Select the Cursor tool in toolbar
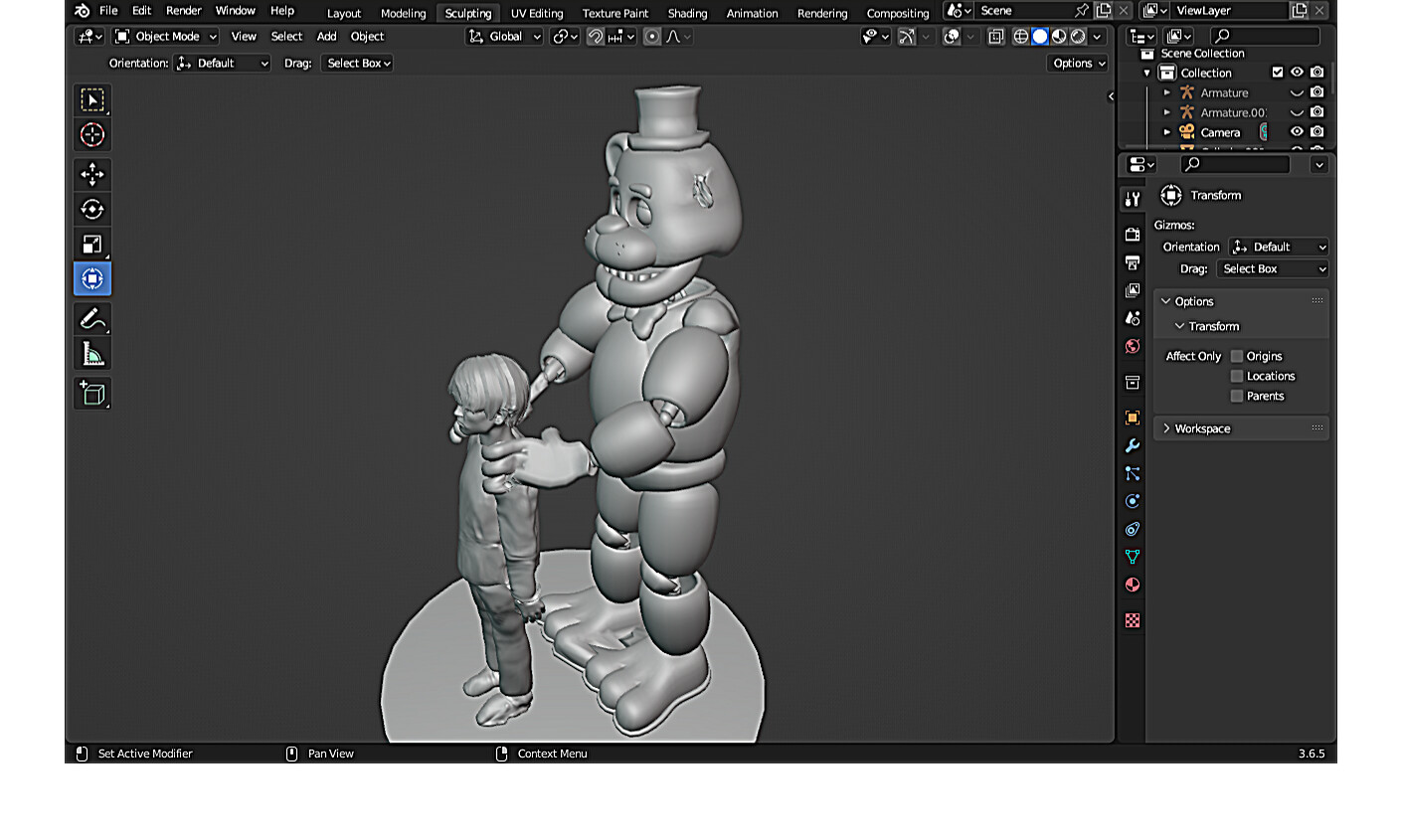 [92, 134]
